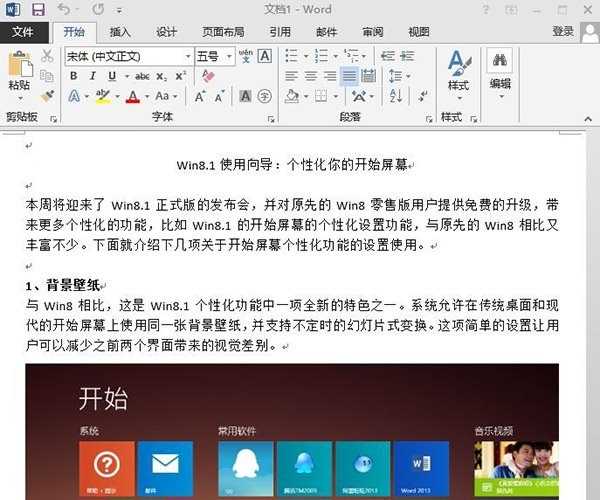Click the Cut scissors icon
The height and width of the screenshot is (500, 600).
coord(47,56)
